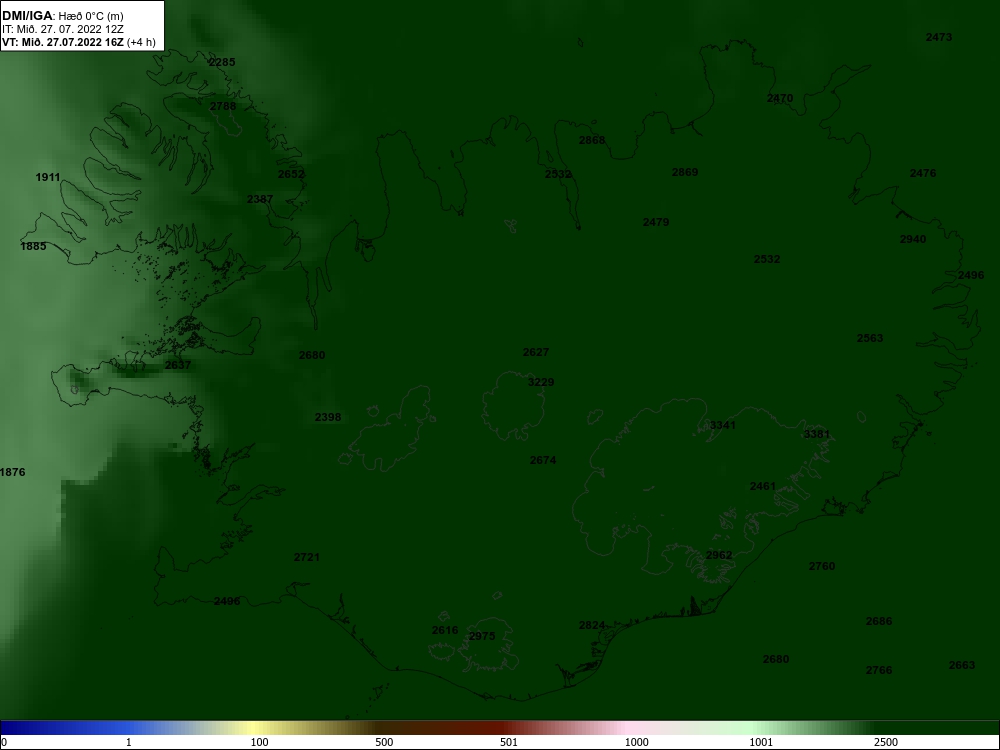Select the 2824 height label
This screenshot has height=750, width=1000.
pos(592,626)
